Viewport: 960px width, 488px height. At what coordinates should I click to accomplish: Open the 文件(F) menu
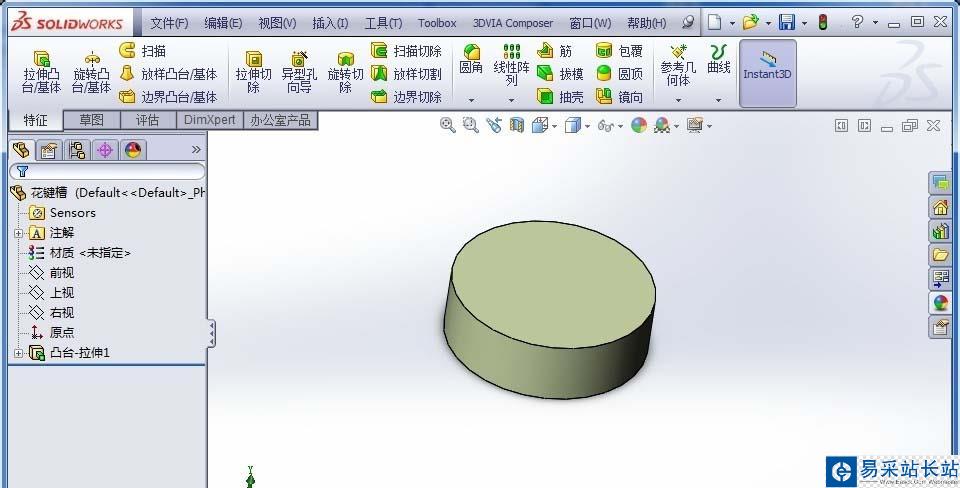169,23
